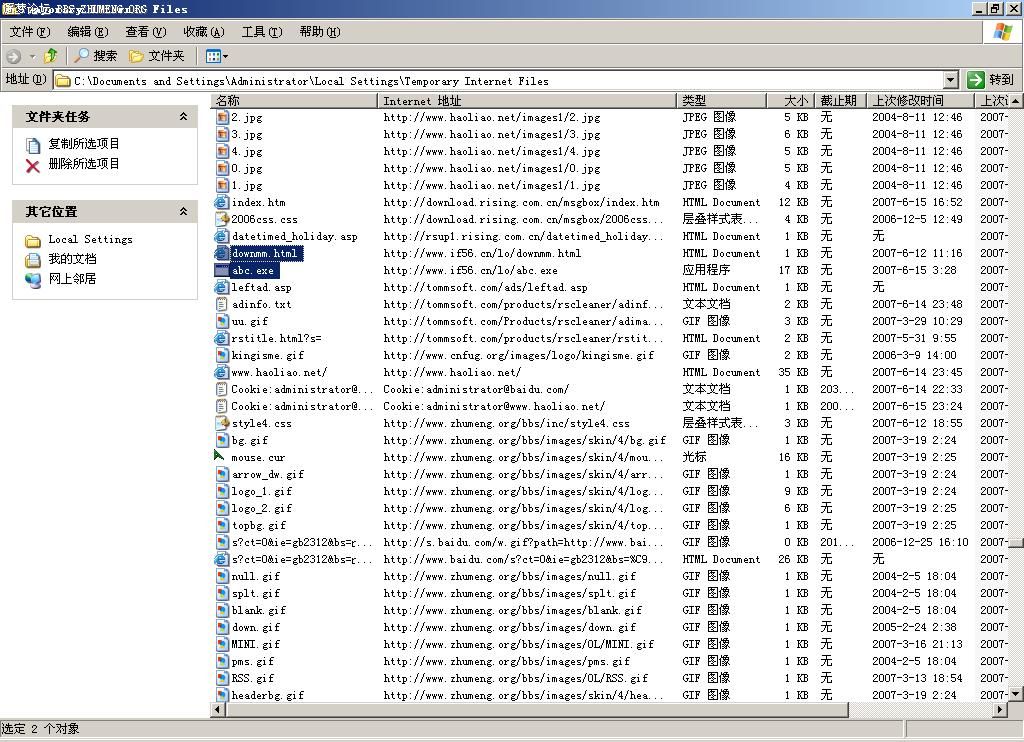Click 复制所选项目 link
Image resolution: width=1024 pixels, height=742 pixels.
(84, 144)
